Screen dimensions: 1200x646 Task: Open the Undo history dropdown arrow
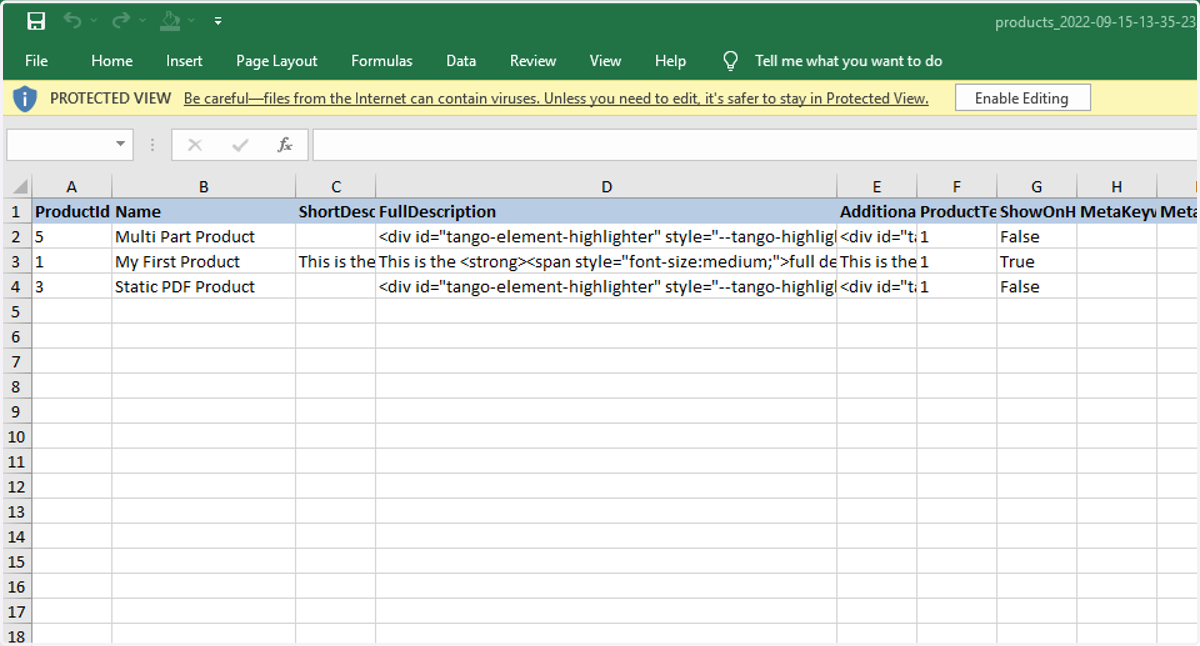pyautogui.click(x=94, y=21)
